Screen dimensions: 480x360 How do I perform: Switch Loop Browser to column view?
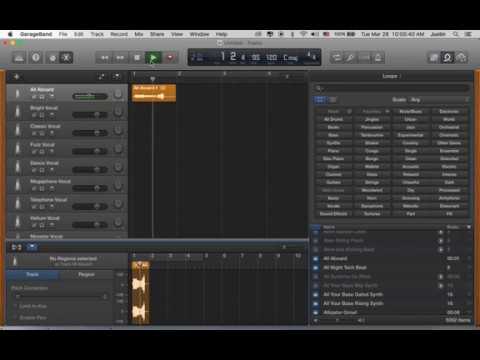(333, 100)
